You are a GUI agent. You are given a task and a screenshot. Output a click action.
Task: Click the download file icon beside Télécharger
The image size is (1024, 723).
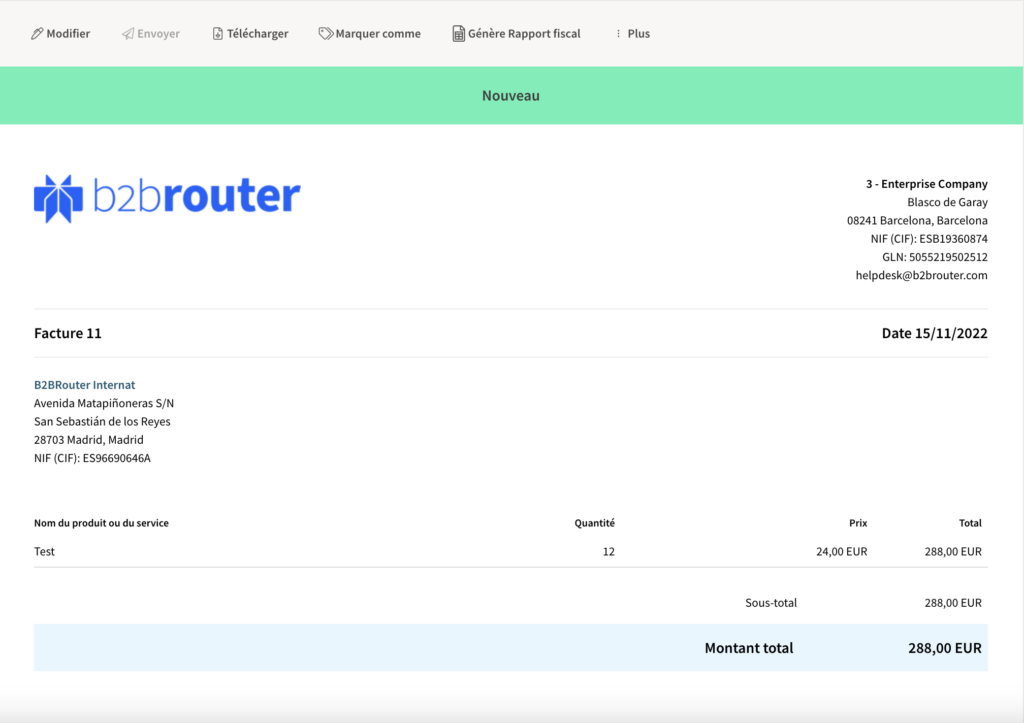[217, 33]
